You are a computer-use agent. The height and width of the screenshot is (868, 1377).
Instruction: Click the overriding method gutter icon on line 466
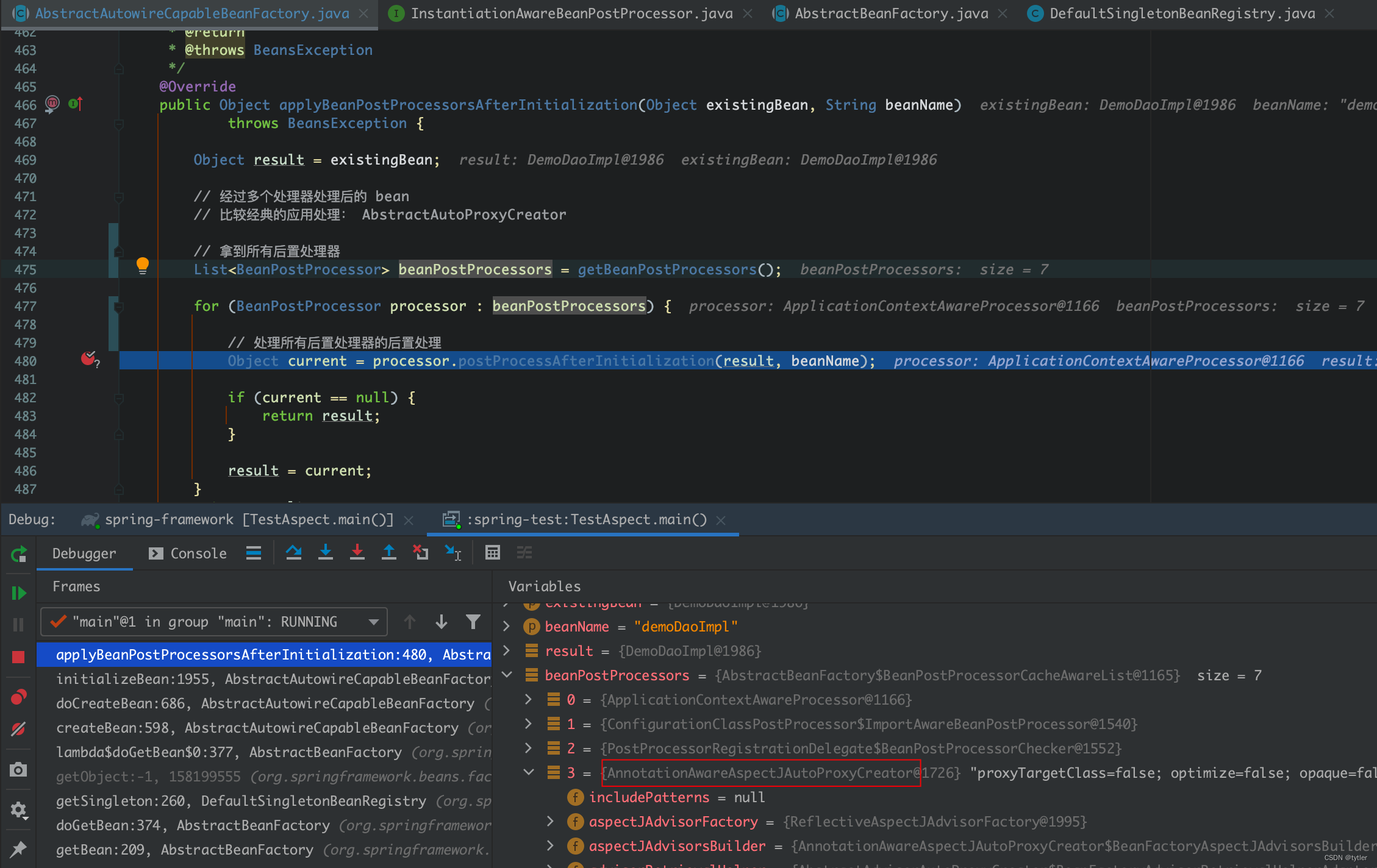[x=76, y=104]
